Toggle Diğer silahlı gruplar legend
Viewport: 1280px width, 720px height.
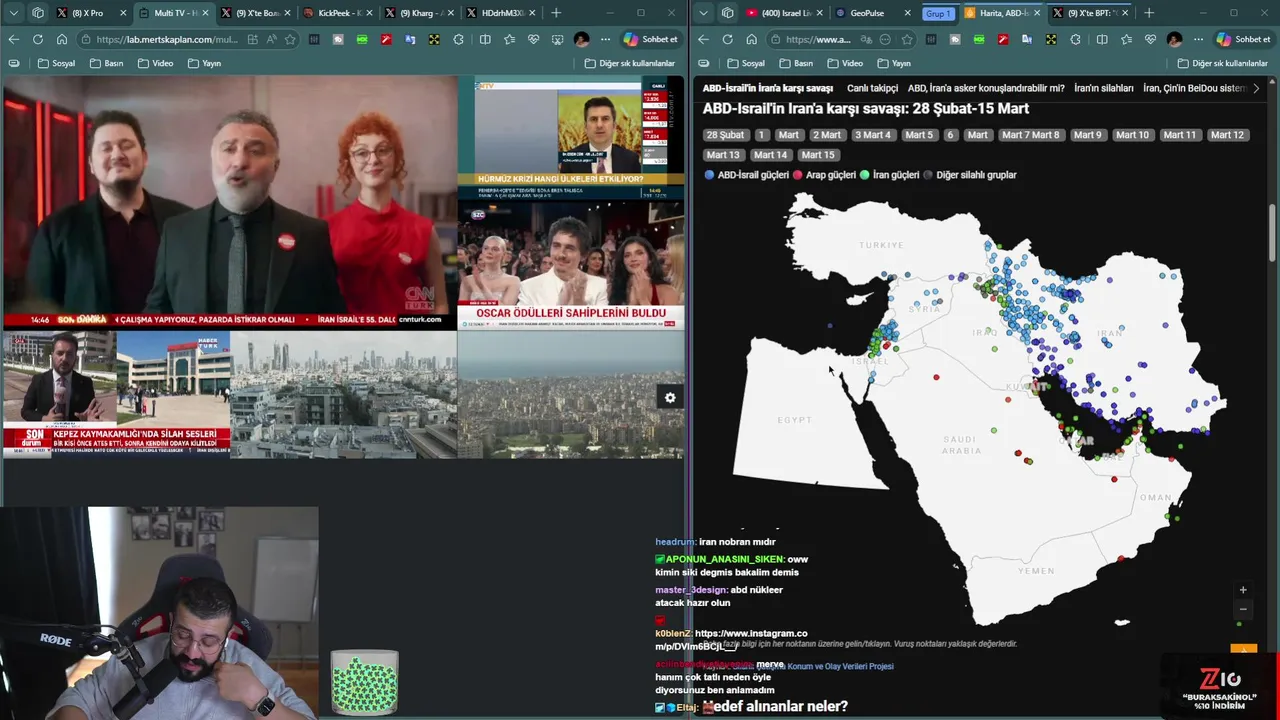point(970,175)
